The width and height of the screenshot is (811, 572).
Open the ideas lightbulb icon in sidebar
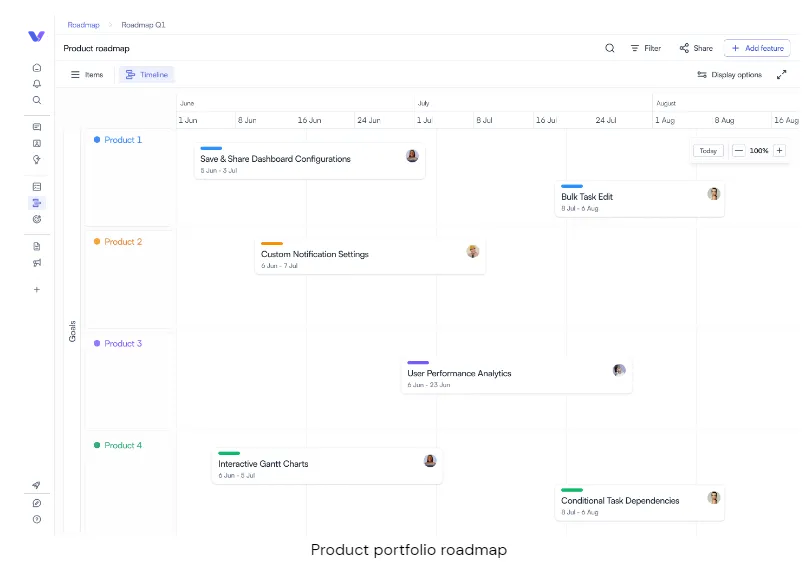click(x=37, y=159)
